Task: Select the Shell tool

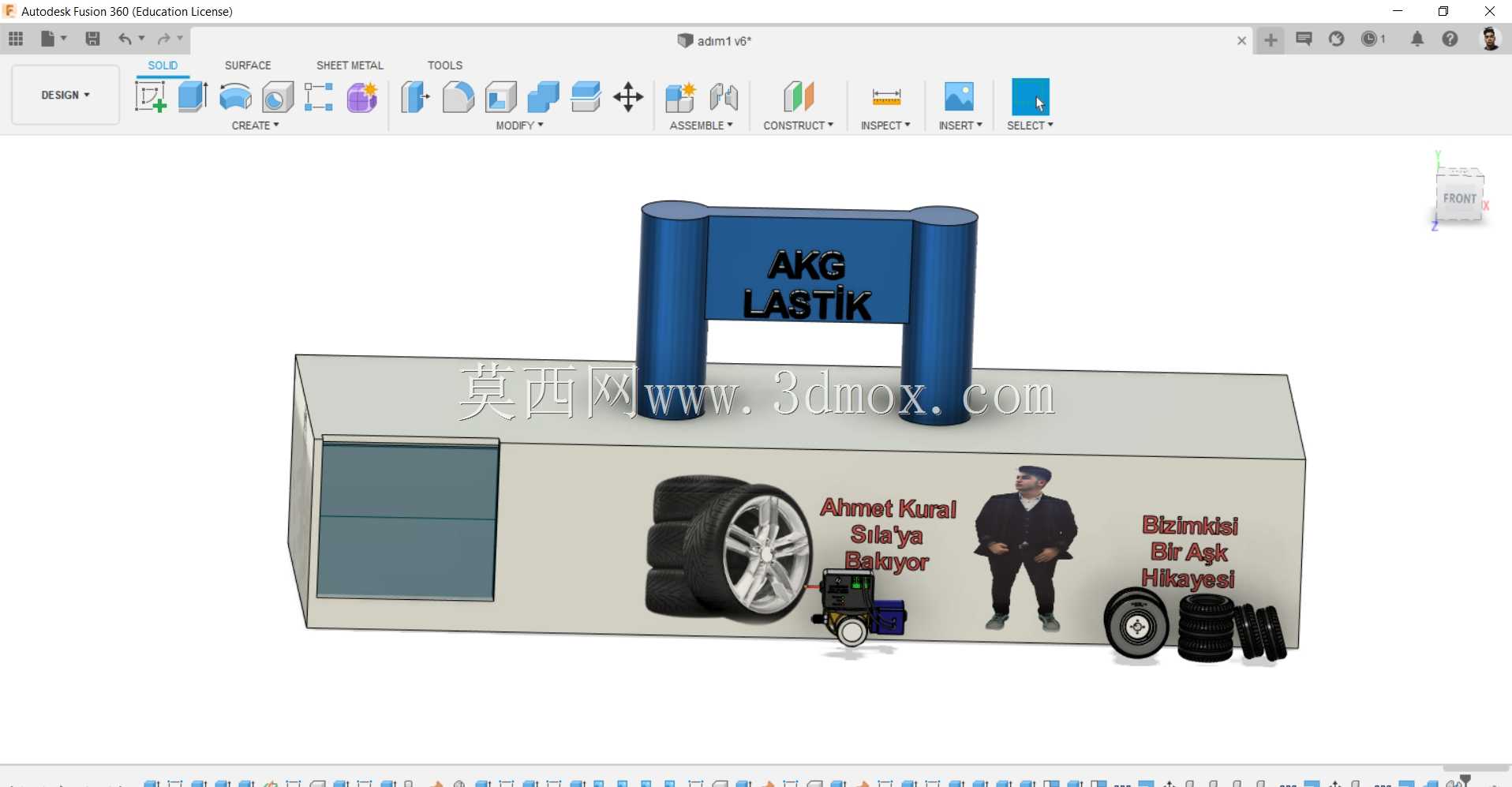Action: pyautogui.click(x=501, y=97)
